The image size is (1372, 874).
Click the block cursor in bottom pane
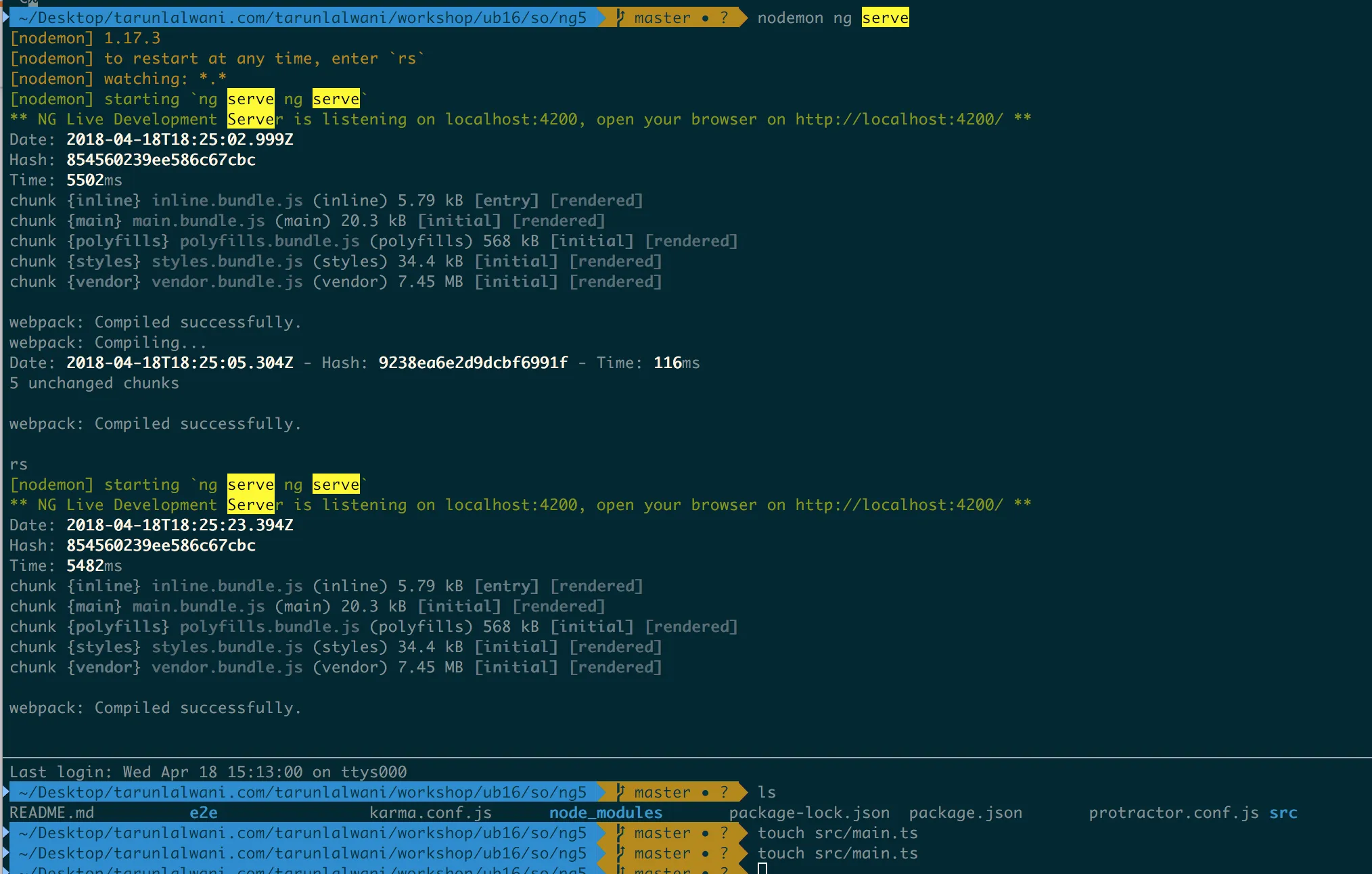pyautogui.click(x=762, y=869)
